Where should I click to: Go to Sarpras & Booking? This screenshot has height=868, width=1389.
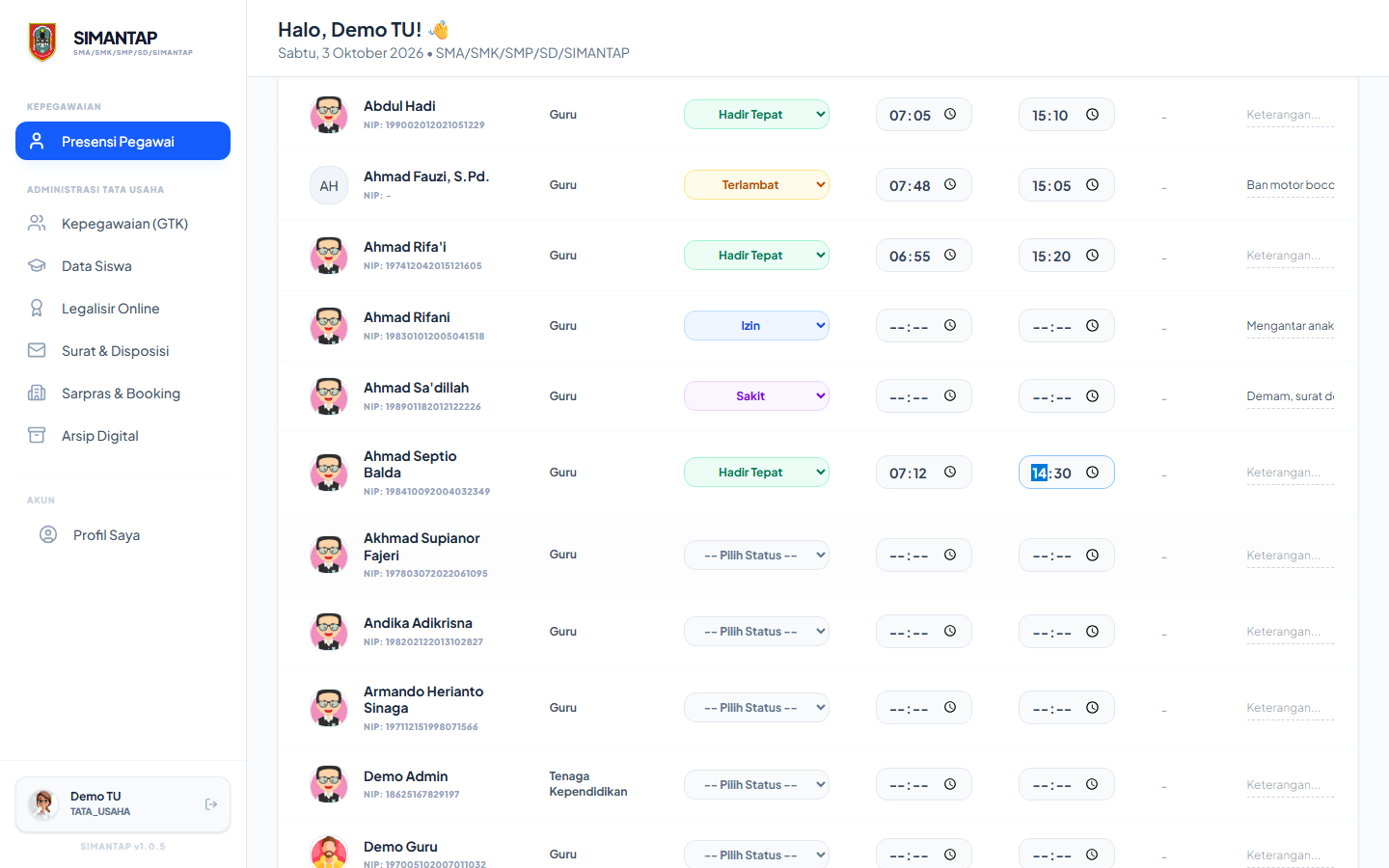click(x=123, y=393)
